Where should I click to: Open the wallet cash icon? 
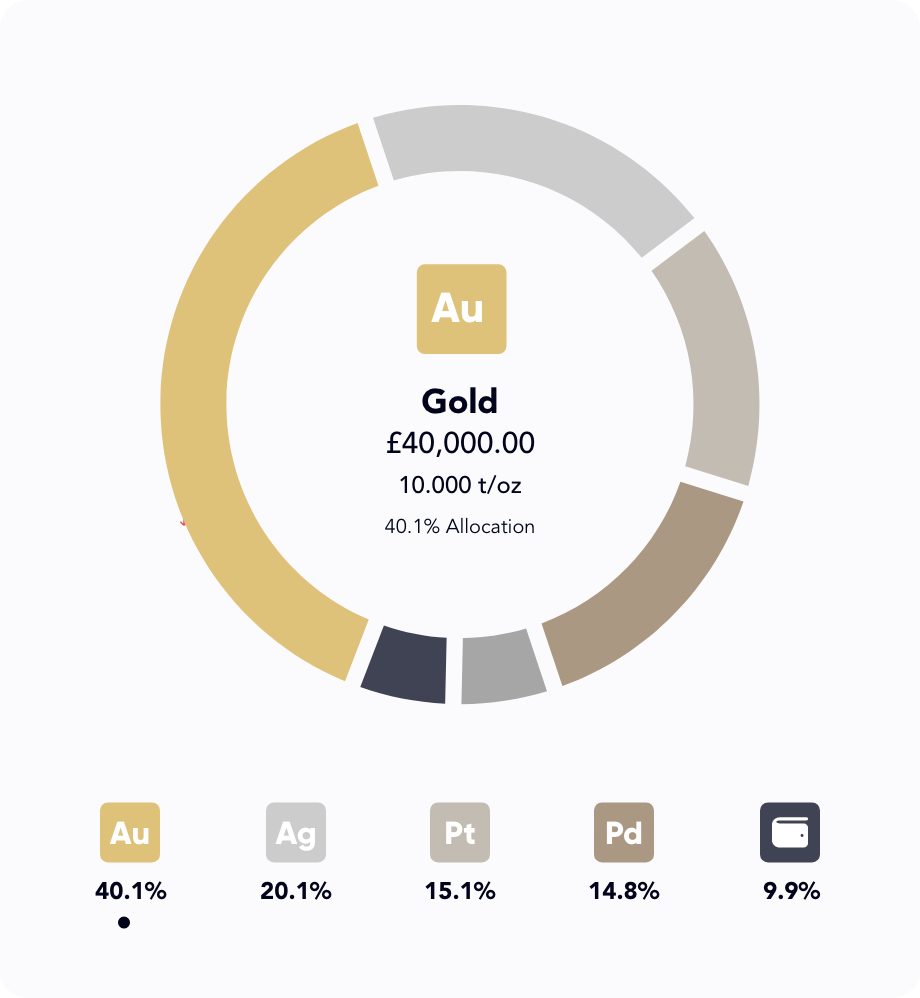tap(790, 832)
